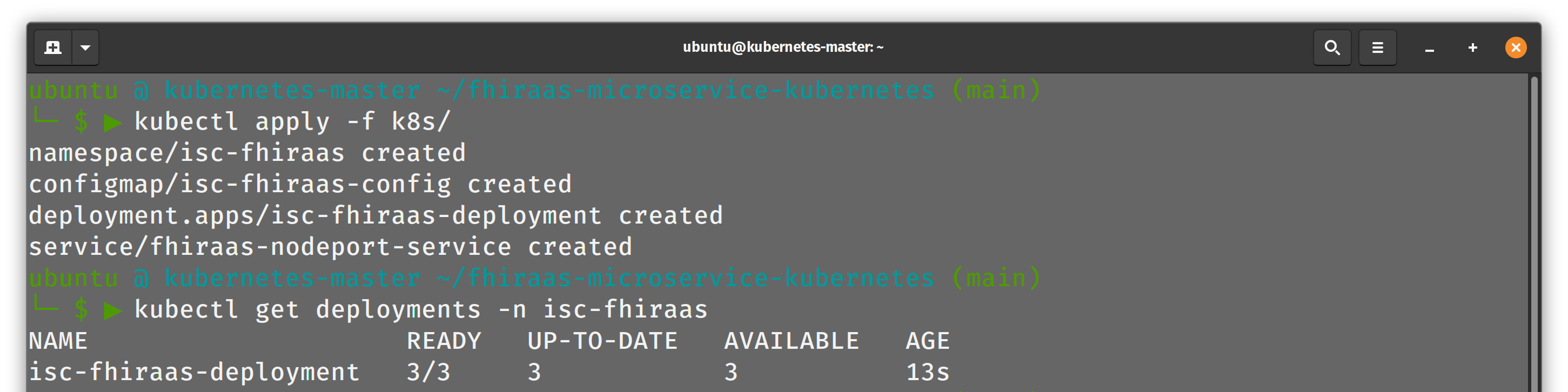Minimize the terminal window

pyautogui.click(x=1429, y=48)
